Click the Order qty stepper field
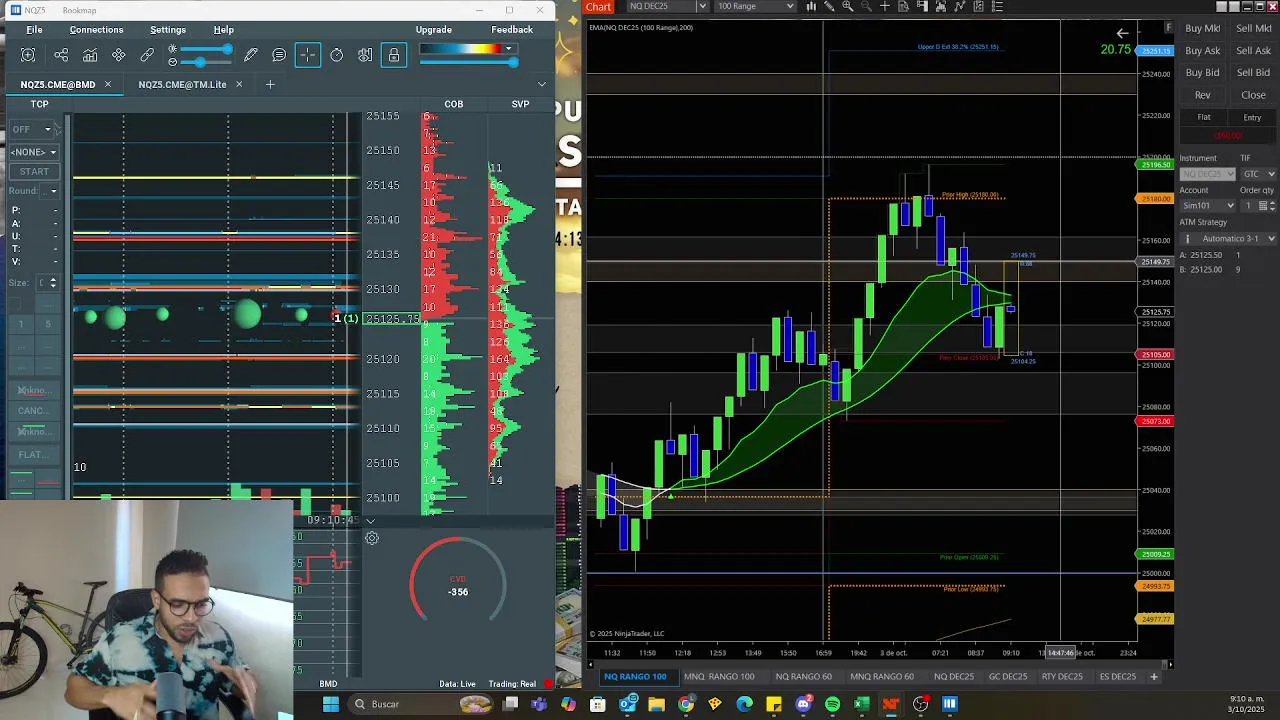Screen dimensions: 1280x720 1258,206
